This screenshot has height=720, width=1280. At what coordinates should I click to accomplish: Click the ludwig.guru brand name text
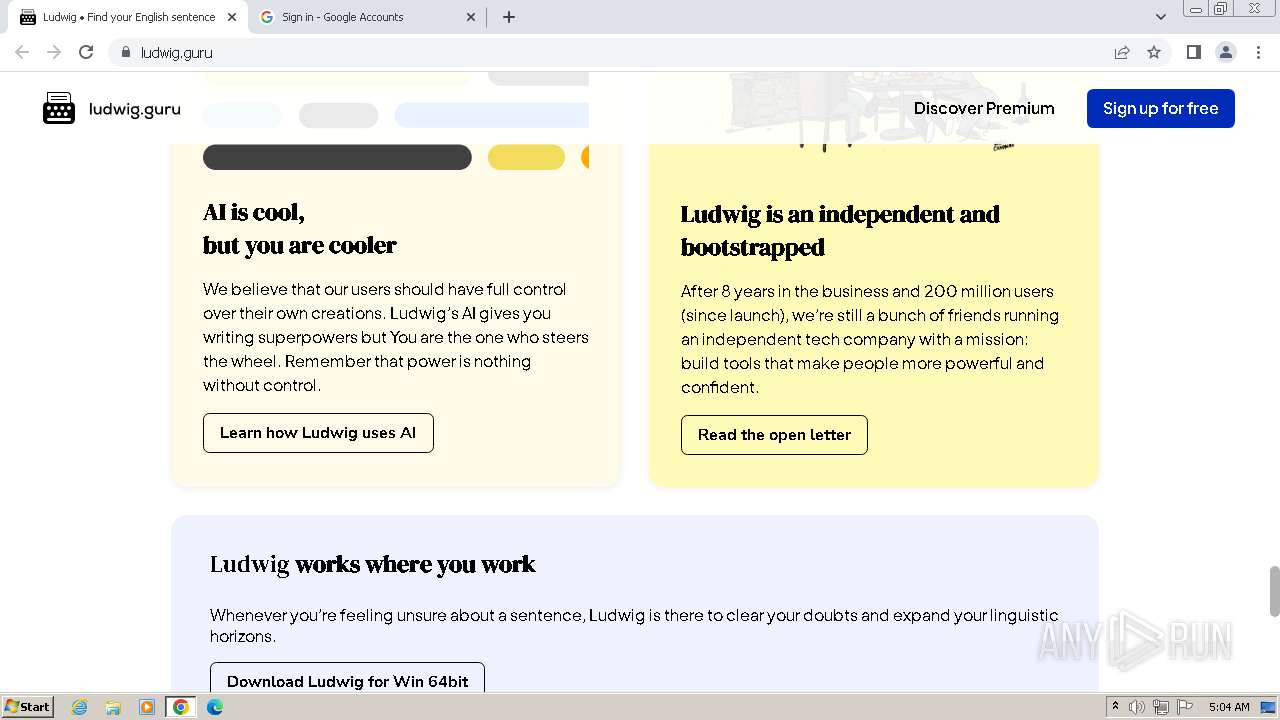pyautogui.click(x=134, y=109)
